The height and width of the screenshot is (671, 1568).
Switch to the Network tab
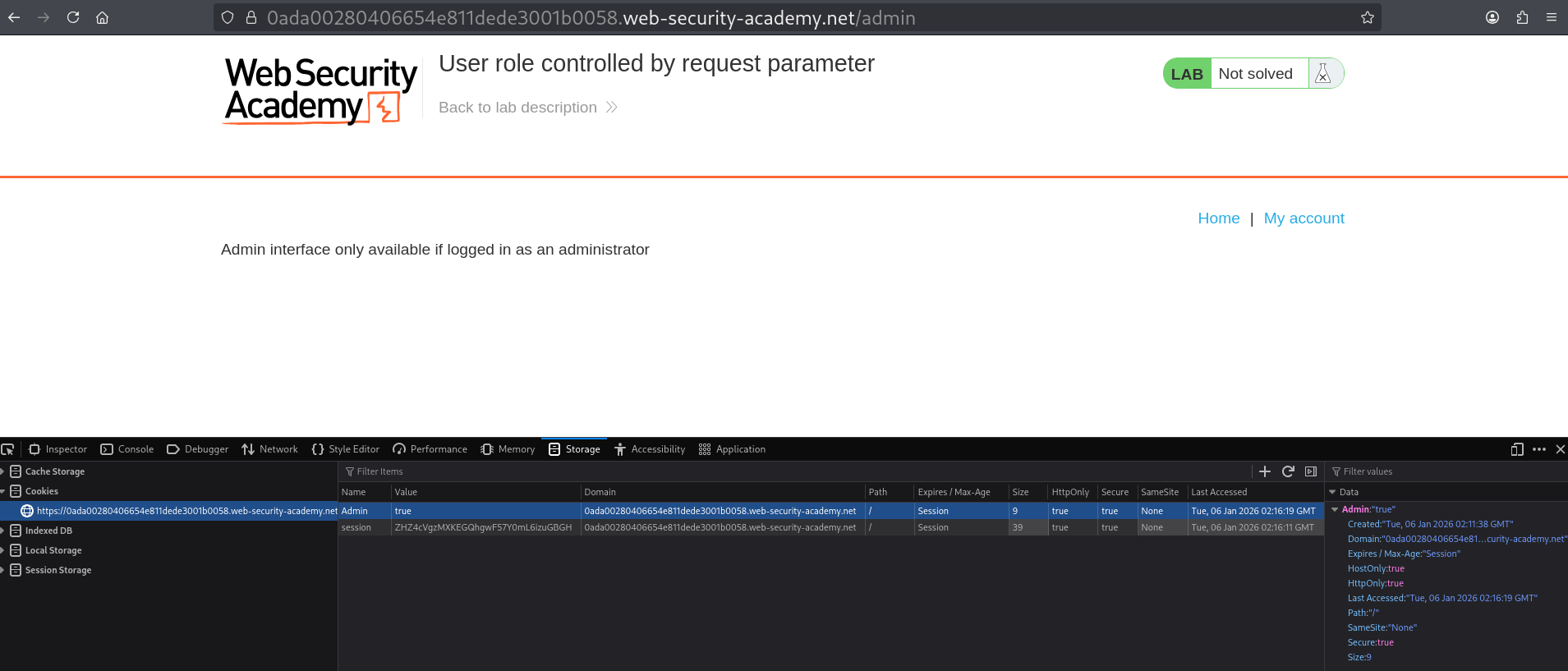point(270,449)
